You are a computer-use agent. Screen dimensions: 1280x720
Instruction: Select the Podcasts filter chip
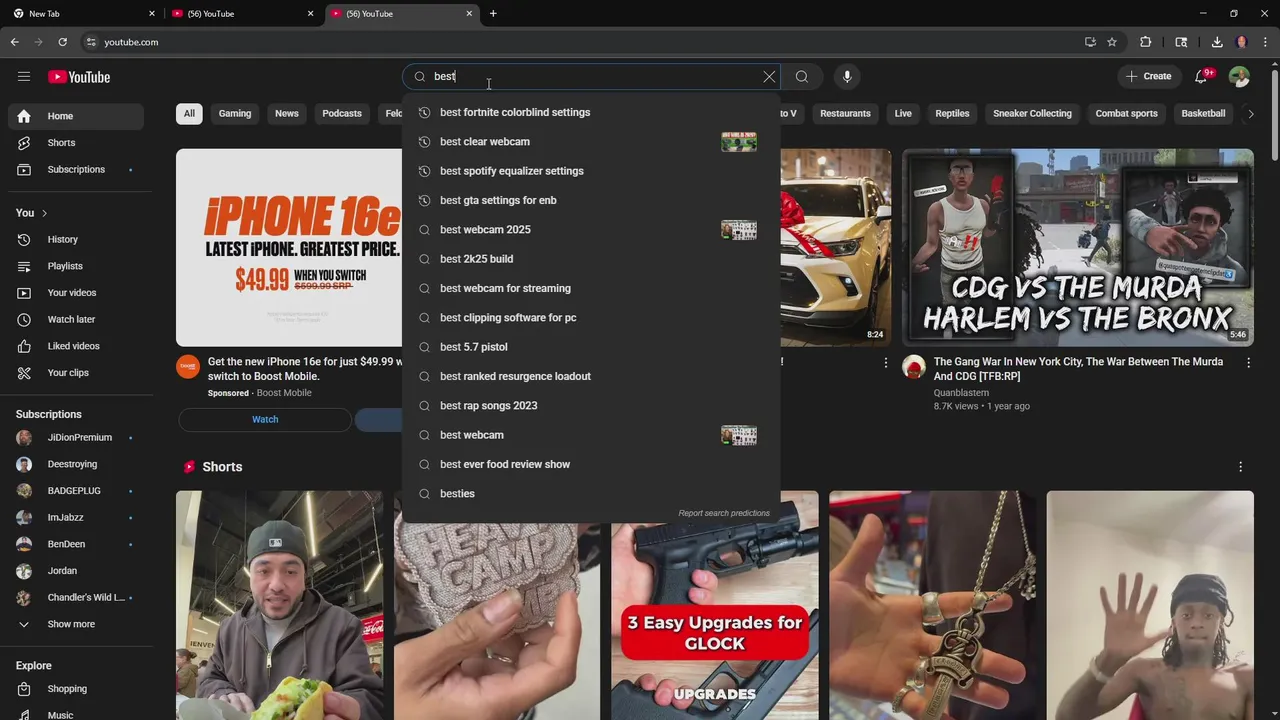[342, 113]
